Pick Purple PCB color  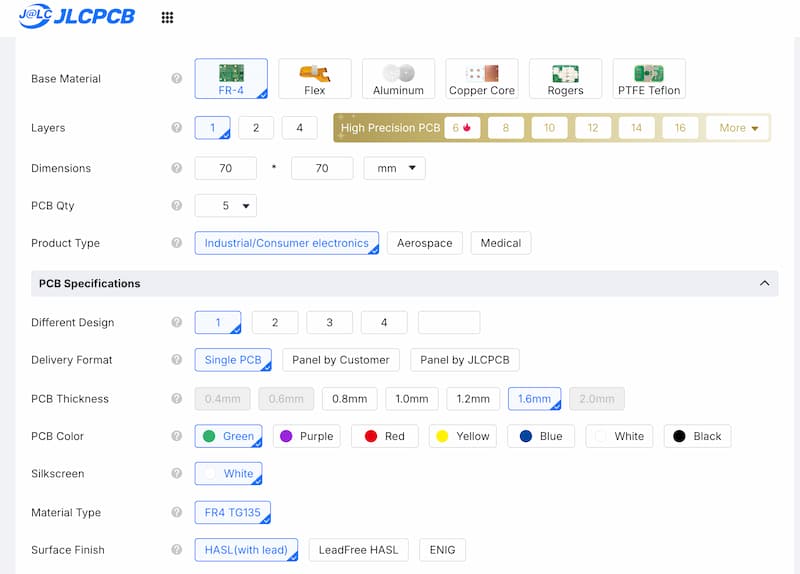307,436
